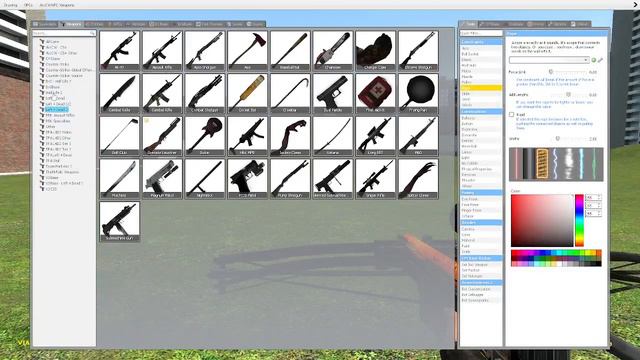The image size is (640, 360).
Task: Spawn the Cricket Bat weapon
Action: pyautogui.click(x=247, y=93)
